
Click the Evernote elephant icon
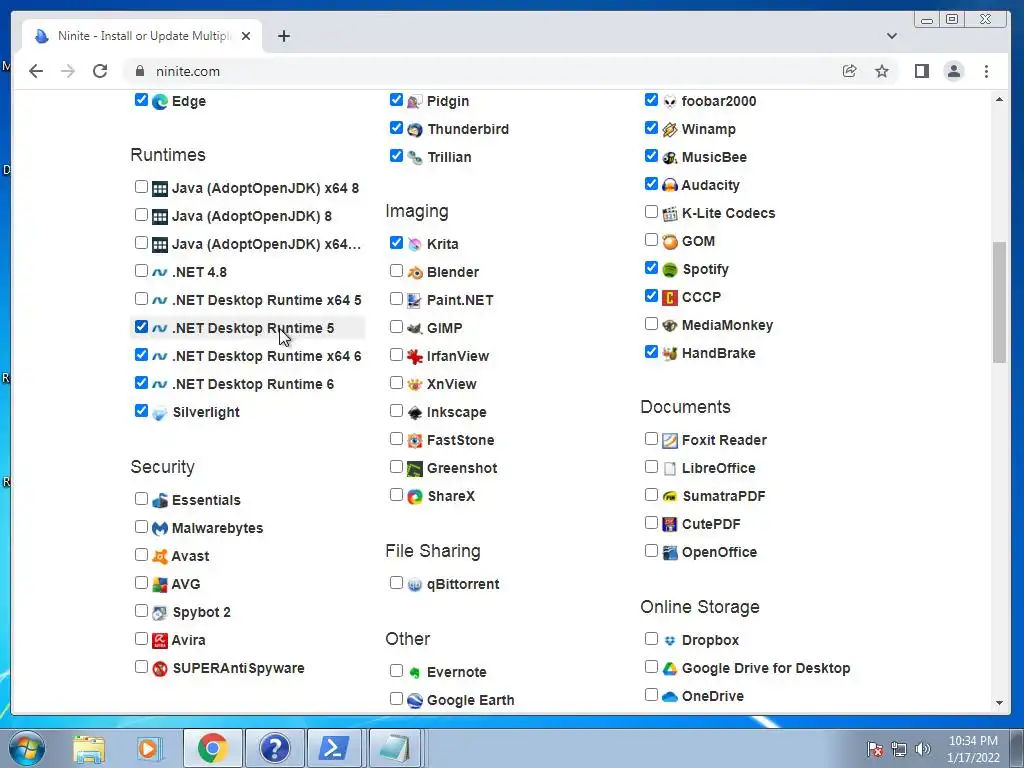click(415, 673)
